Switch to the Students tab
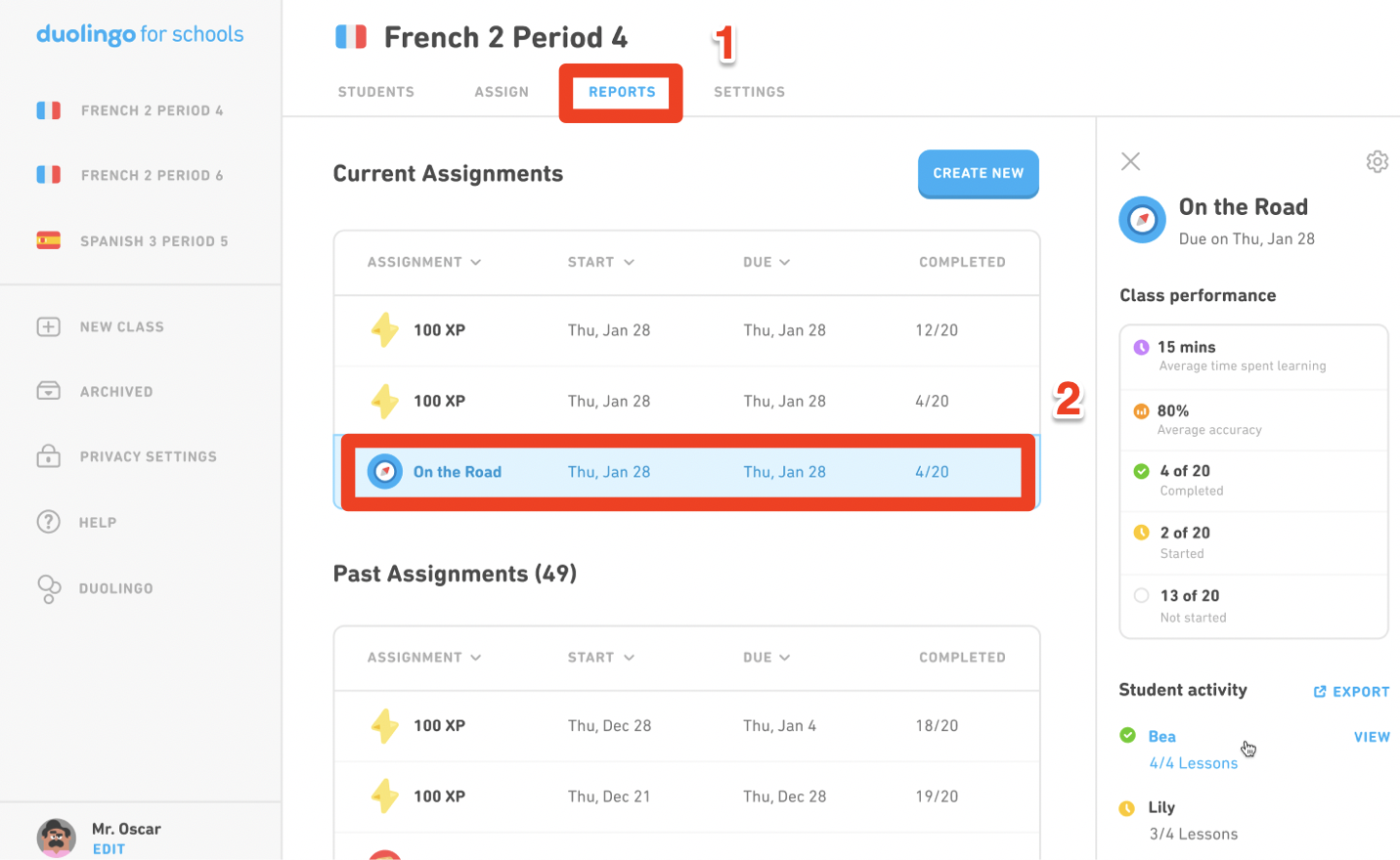The image size is (1400, 860). (376, 92)
